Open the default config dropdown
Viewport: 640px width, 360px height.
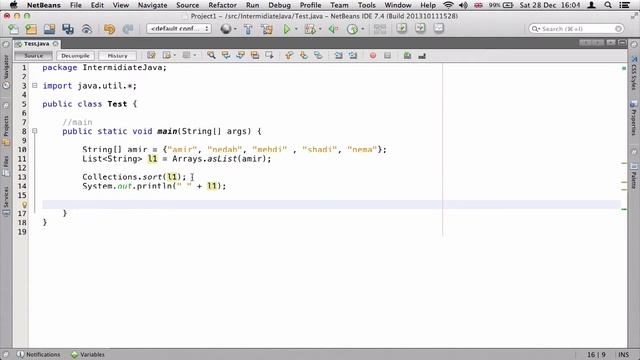(179, 29)
